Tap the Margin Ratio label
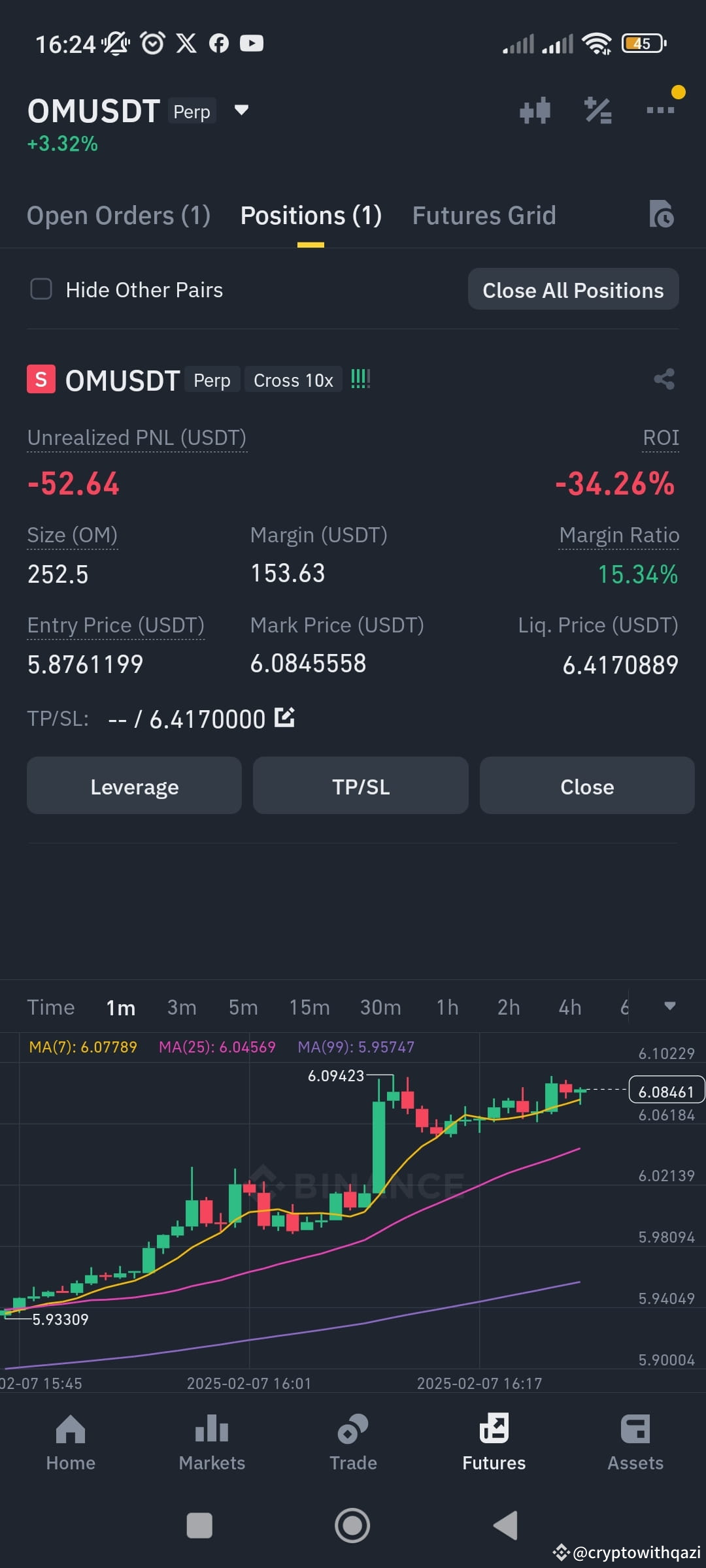 tap(619, 534)
